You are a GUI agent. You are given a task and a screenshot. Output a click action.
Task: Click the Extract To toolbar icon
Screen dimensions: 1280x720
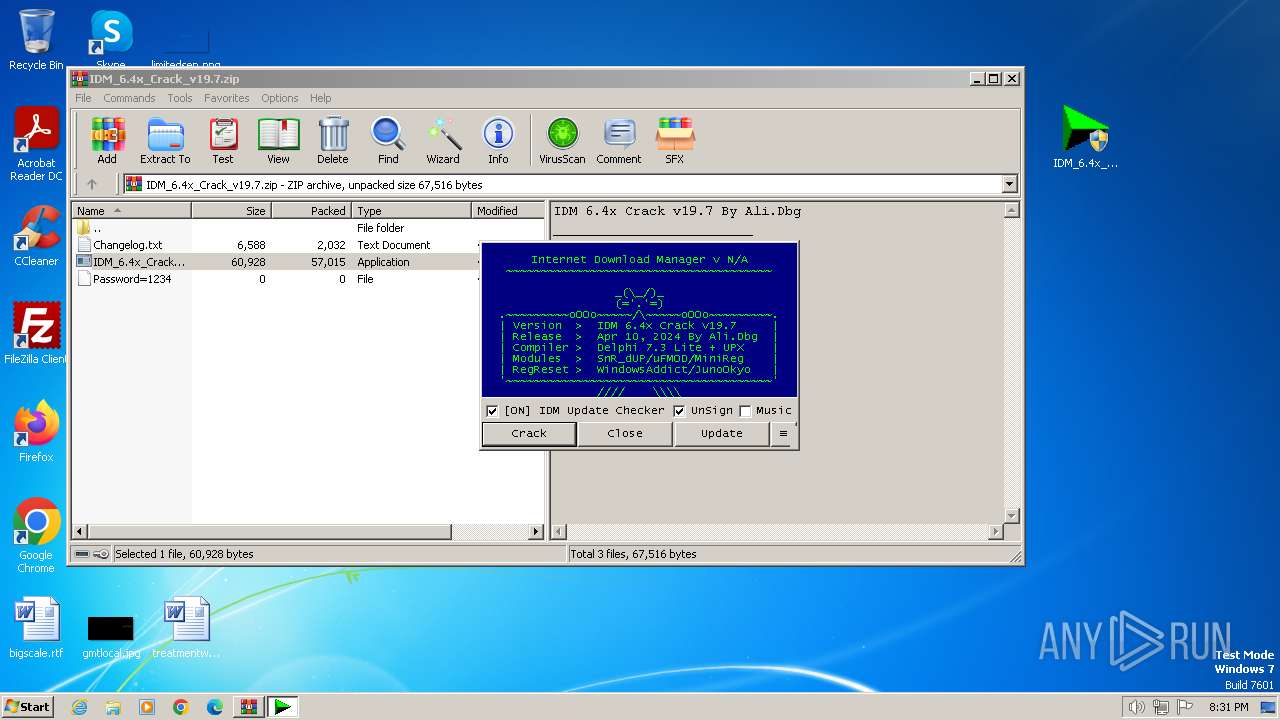click(165, 141)
